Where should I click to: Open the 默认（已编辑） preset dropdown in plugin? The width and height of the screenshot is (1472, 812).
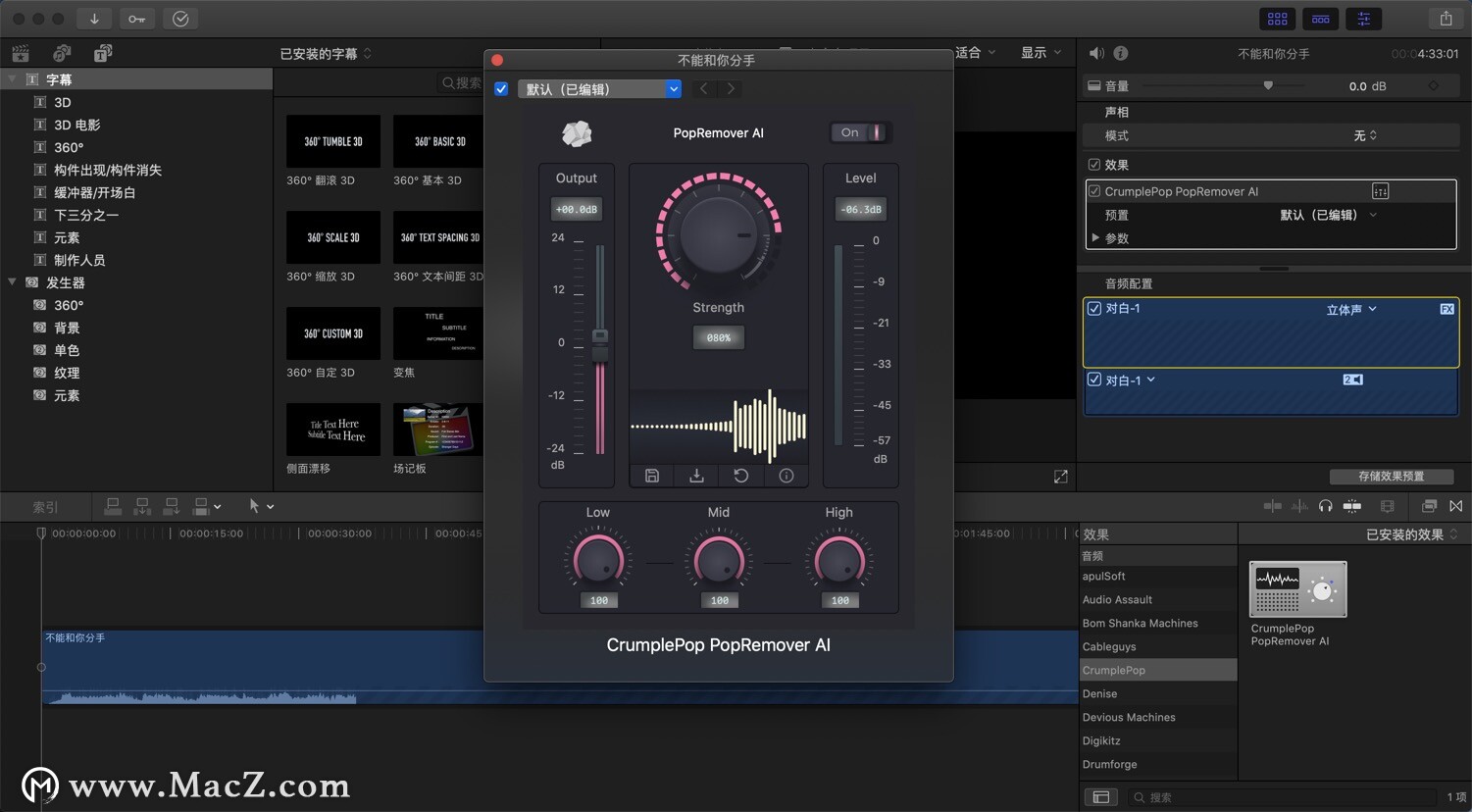pyautogui.click(x=599, y=89)
